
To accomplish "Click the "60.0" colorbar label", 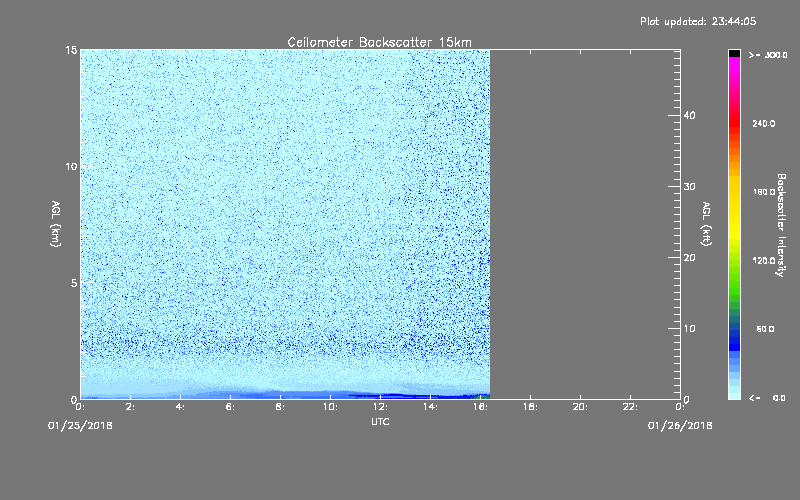I will tap(765, 329).
